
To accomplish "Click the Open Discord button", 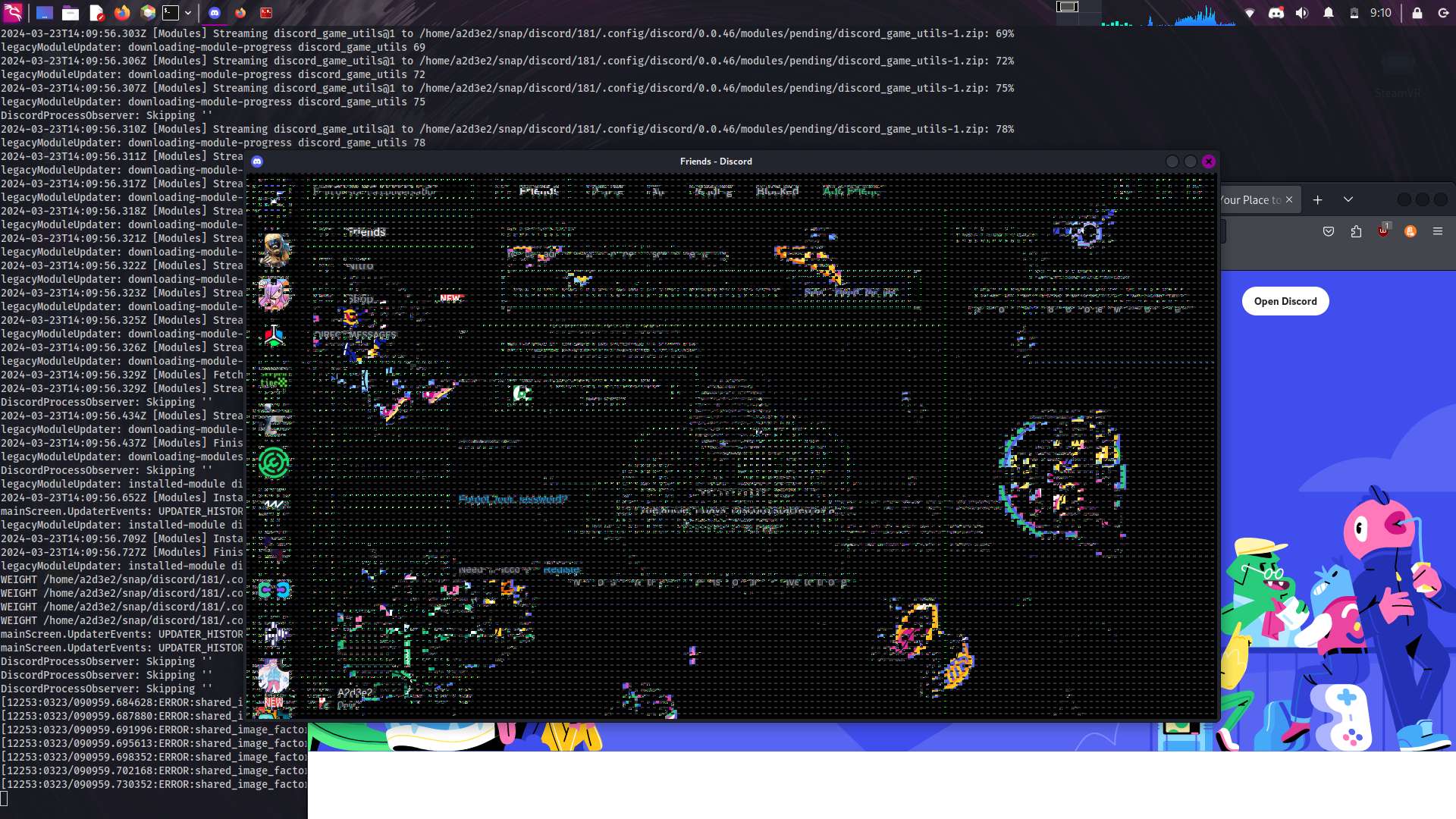I will point(1285,301).
